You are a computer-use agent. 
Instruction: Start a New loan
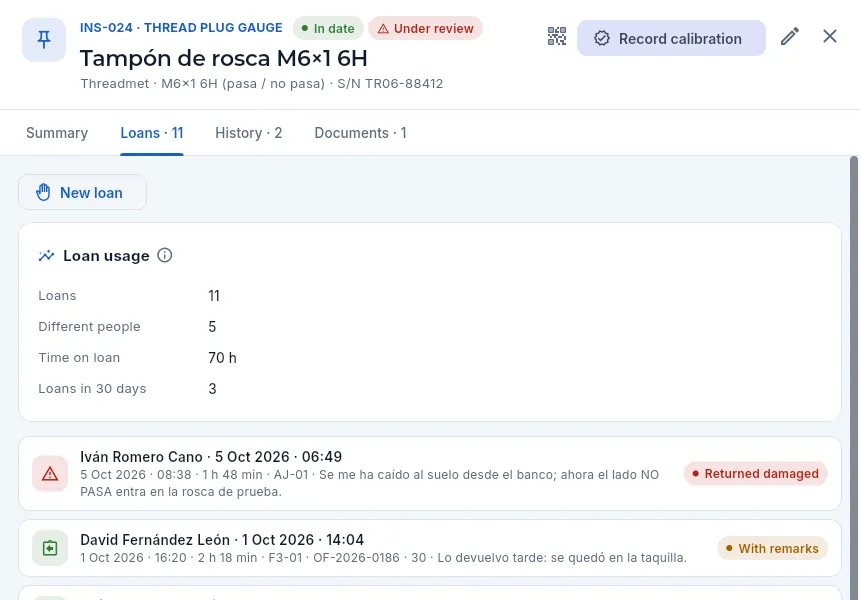coord(82,193)
